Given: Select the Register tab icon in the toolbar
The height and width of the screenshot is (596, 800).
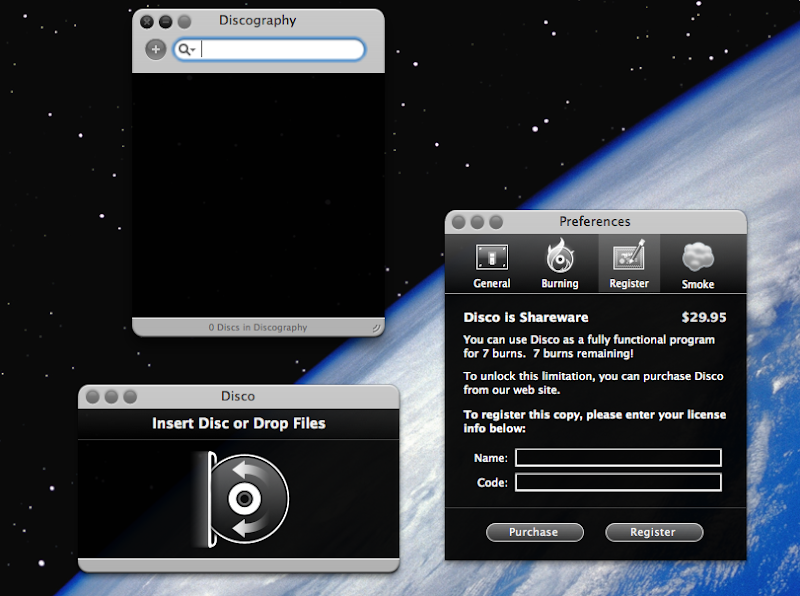Looking at the screenshot, I should (x=629, y=265).
